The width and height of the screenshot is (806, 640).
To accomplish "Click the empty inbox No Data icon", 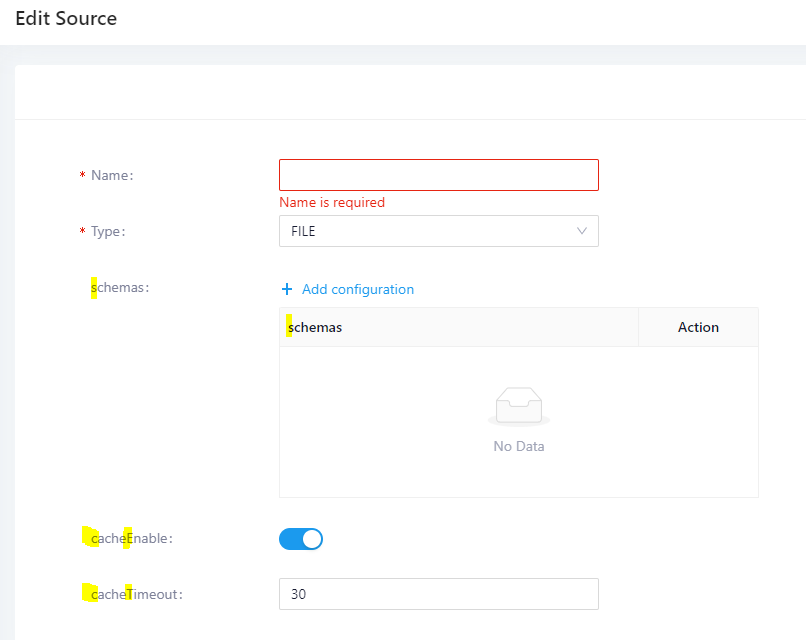I will pos(518,405).
